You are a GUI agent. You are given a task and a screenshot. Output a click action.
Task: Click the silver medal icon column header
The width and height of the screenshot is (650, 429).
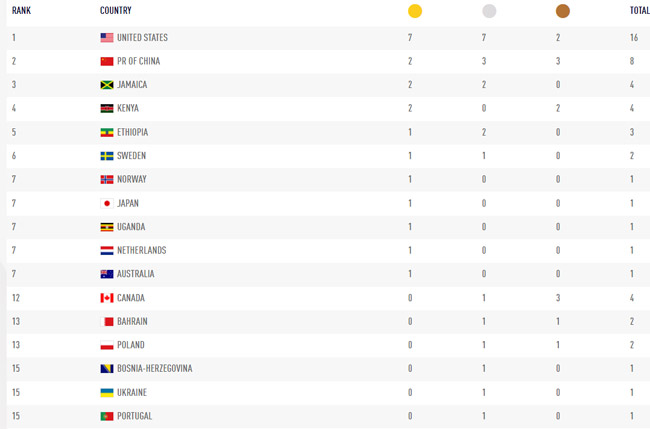[489, 11]
